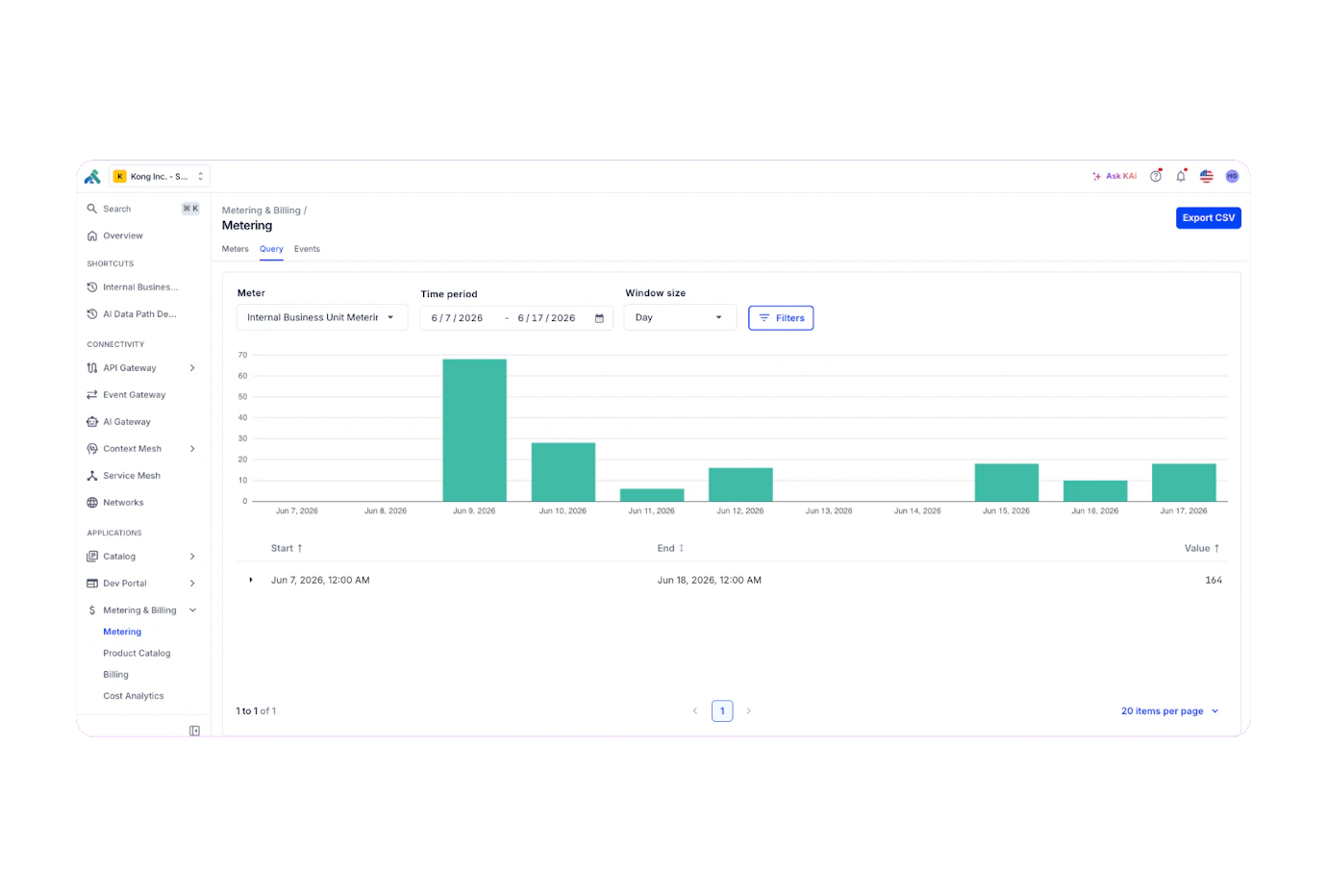
Task: Open Filters button
Action: pyautogui.click(x=781, y=318)
